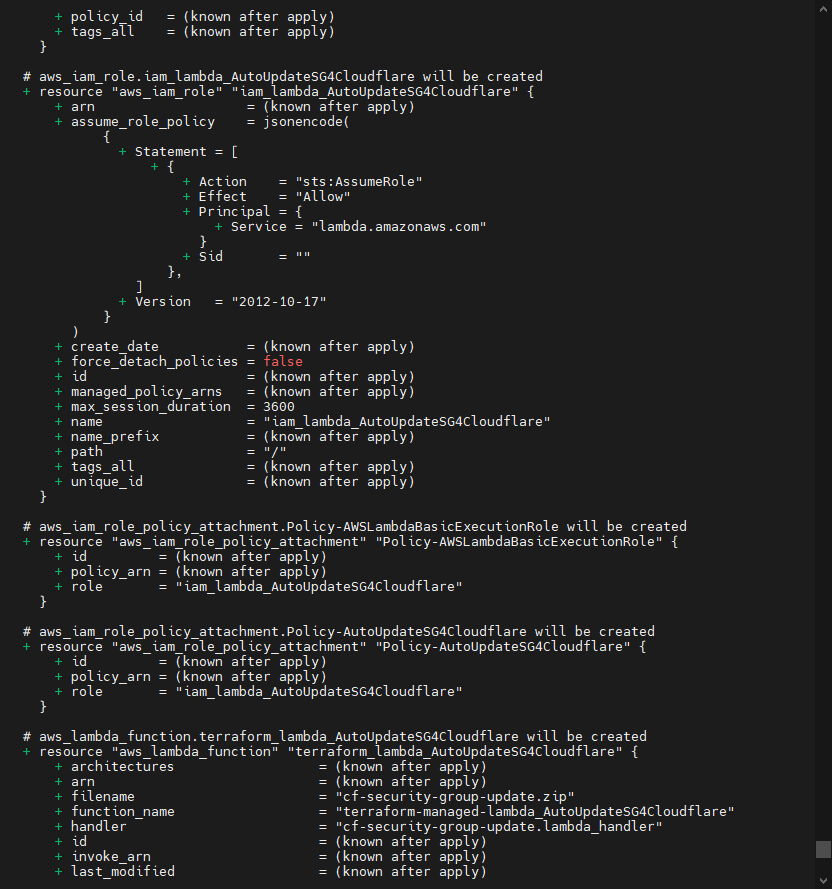
Task: Click the "Allow" effect value
Action: click(322, 196)
